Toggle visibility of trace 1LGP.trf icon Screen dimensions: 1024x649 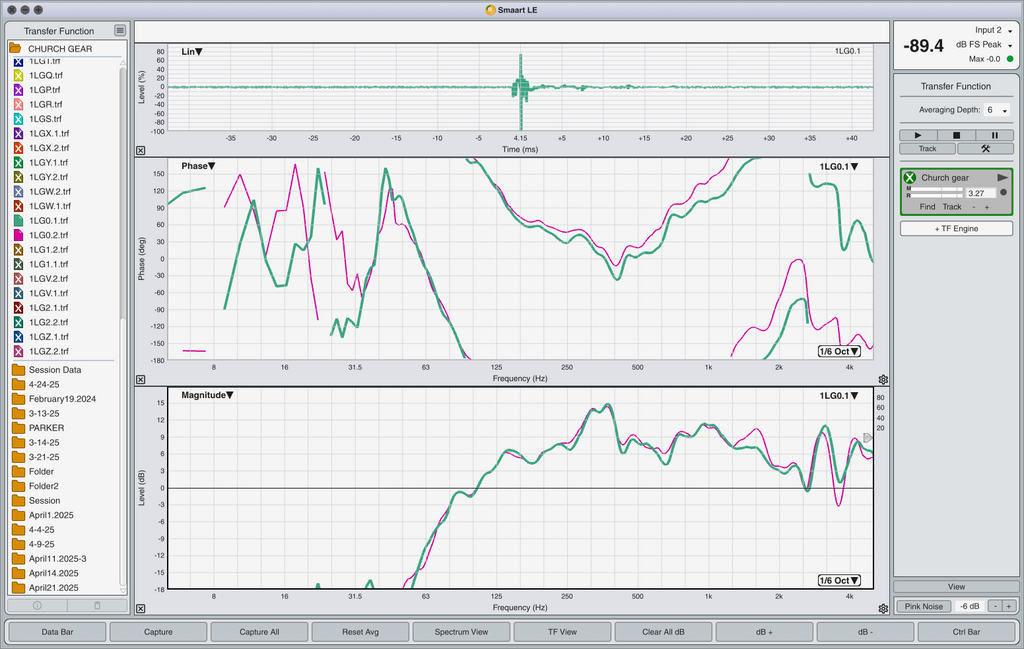coord(18,90)
